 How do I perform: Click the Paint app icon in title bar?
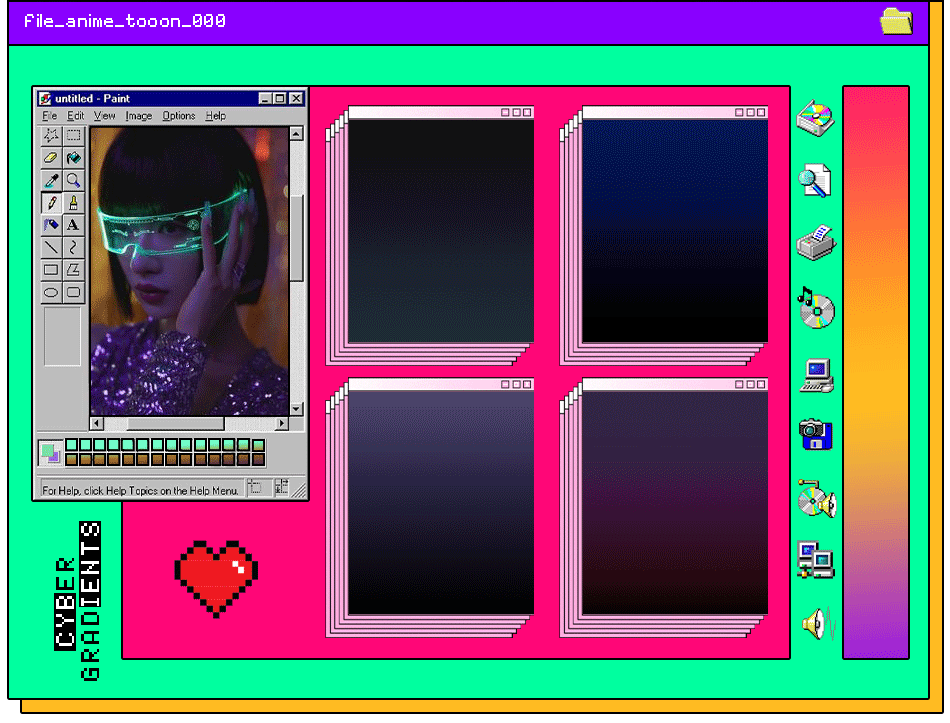[45, 98]
